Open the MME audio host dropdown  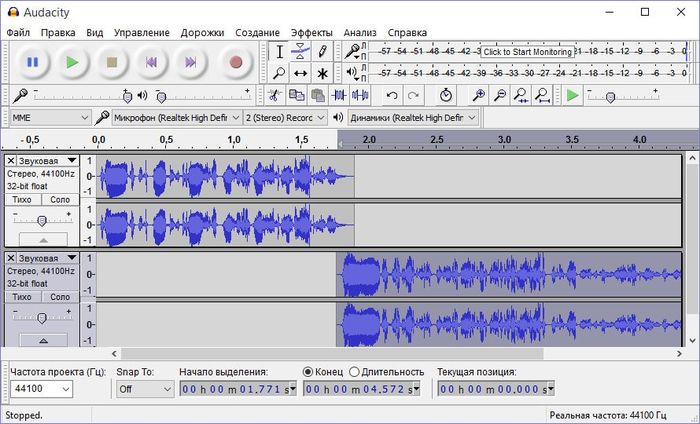coord(48,117)
